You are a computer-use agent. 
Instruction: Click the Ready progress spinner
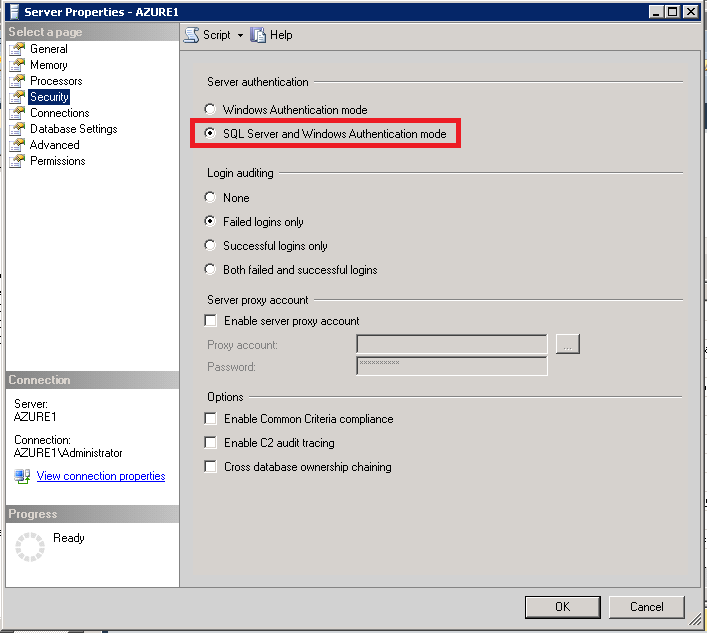pos(30,547)
